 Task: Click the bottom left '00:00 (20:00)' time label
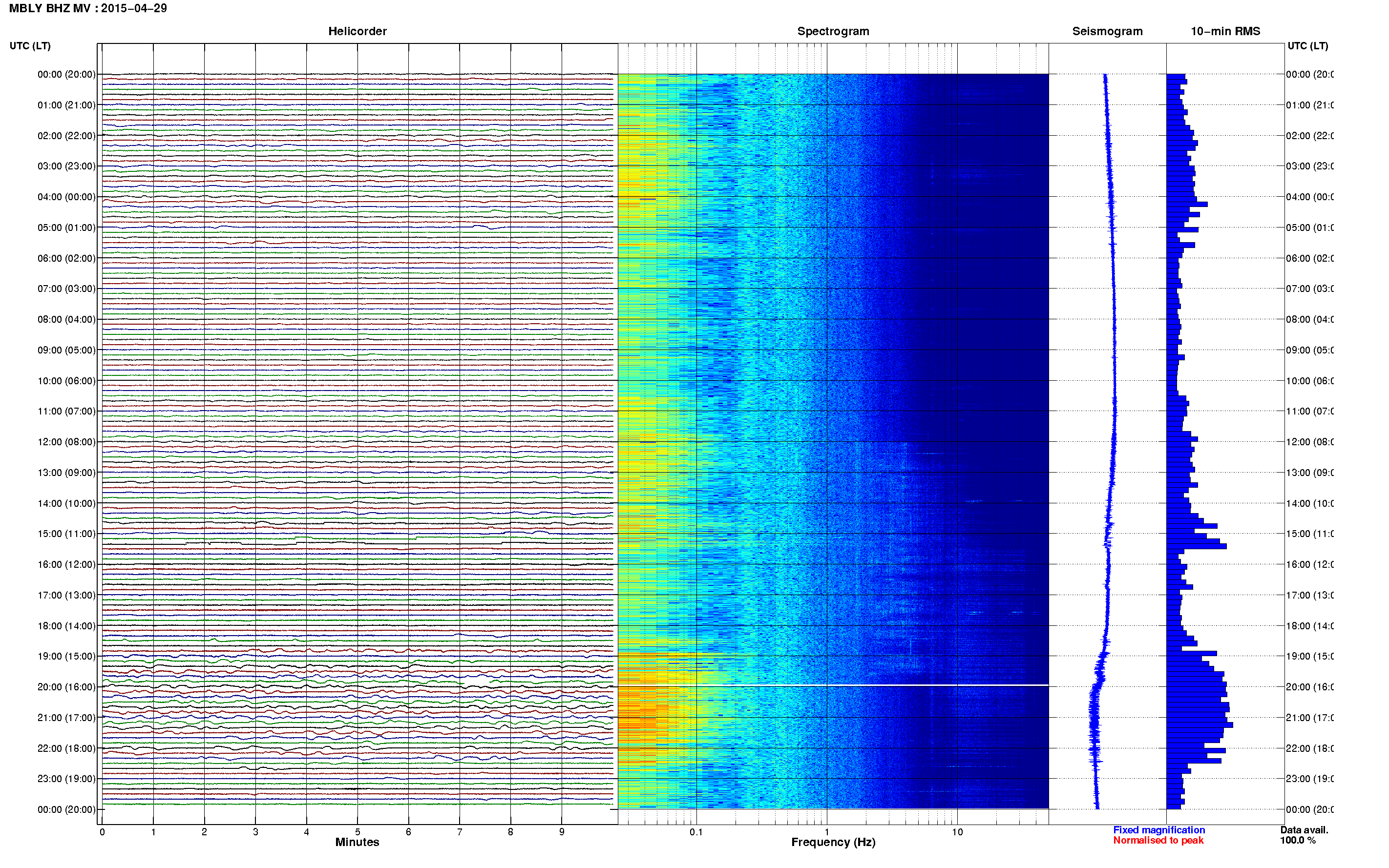coord(66,809)
